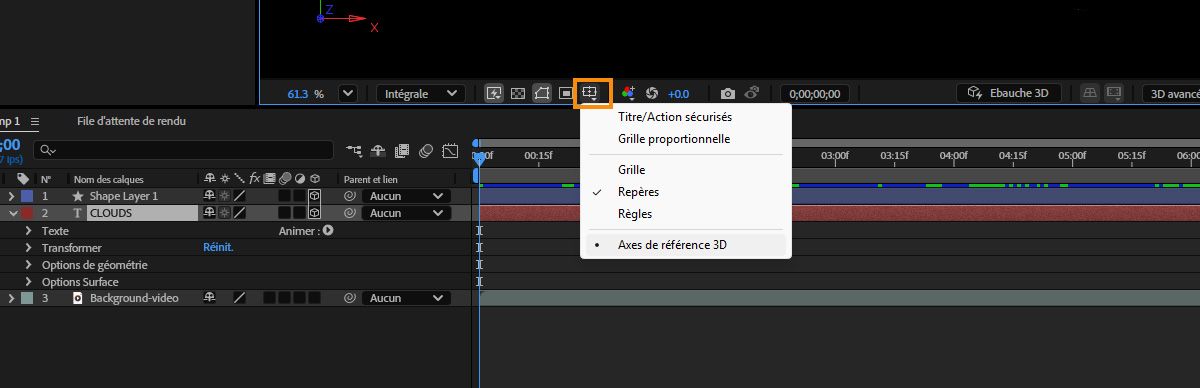Reset exposure with the aperture icon
The height and width of the screenshot is (388, 1200).
tap(652, 93)
